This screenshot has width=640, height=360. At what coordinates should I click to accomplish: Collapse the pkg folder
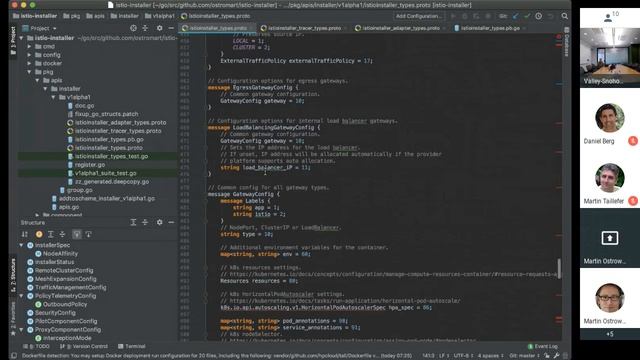29,72
